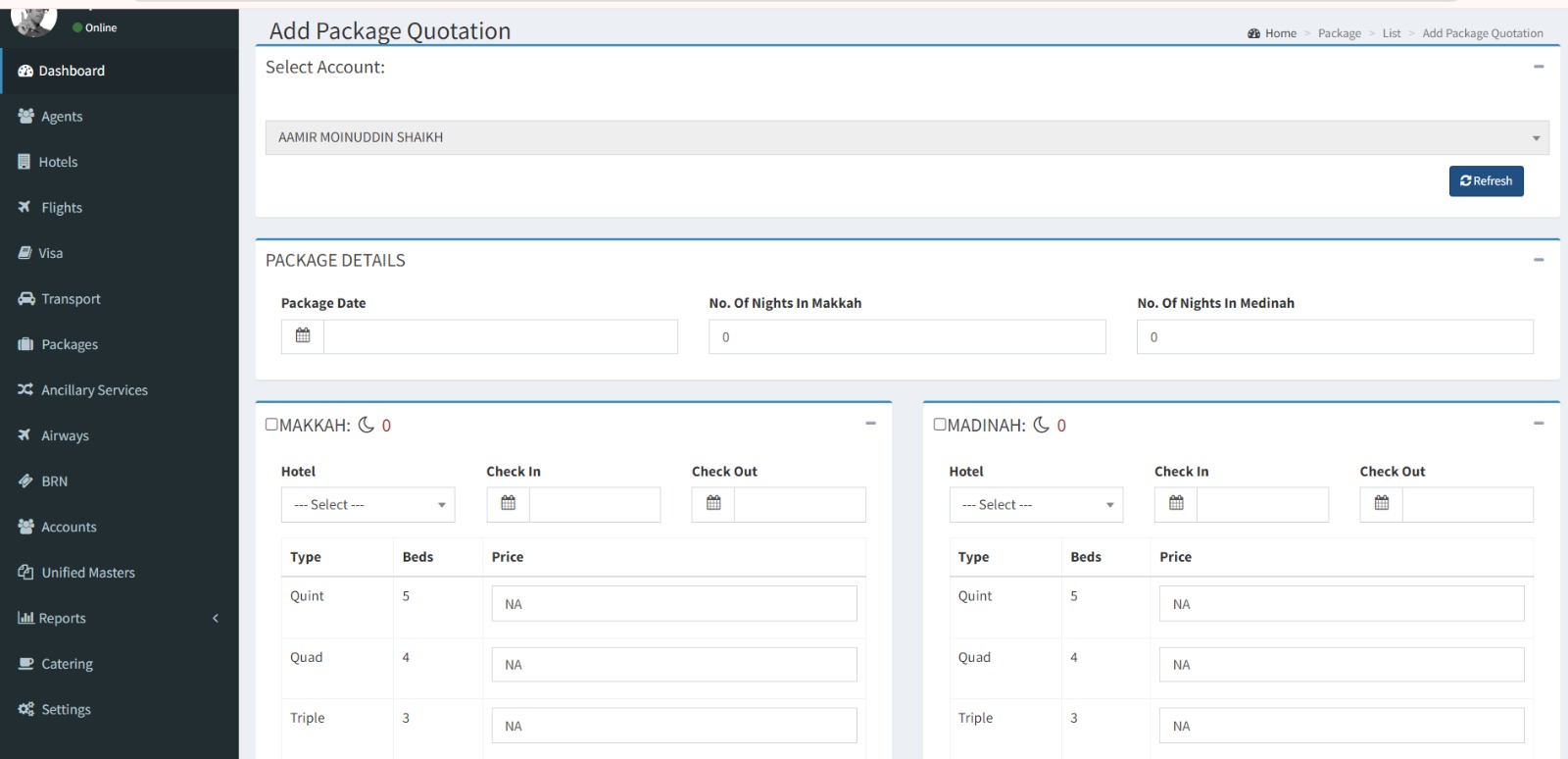Click Makkah Check Out calendar icon
The image size is (1568, 759).
point(713,504)
